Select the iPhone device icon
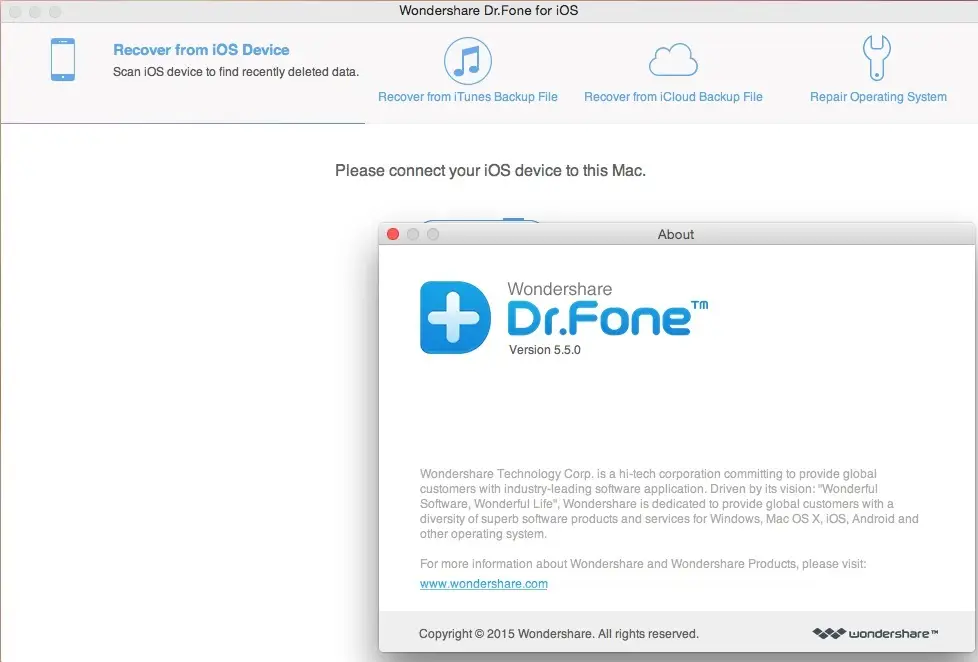 (63, 59)
